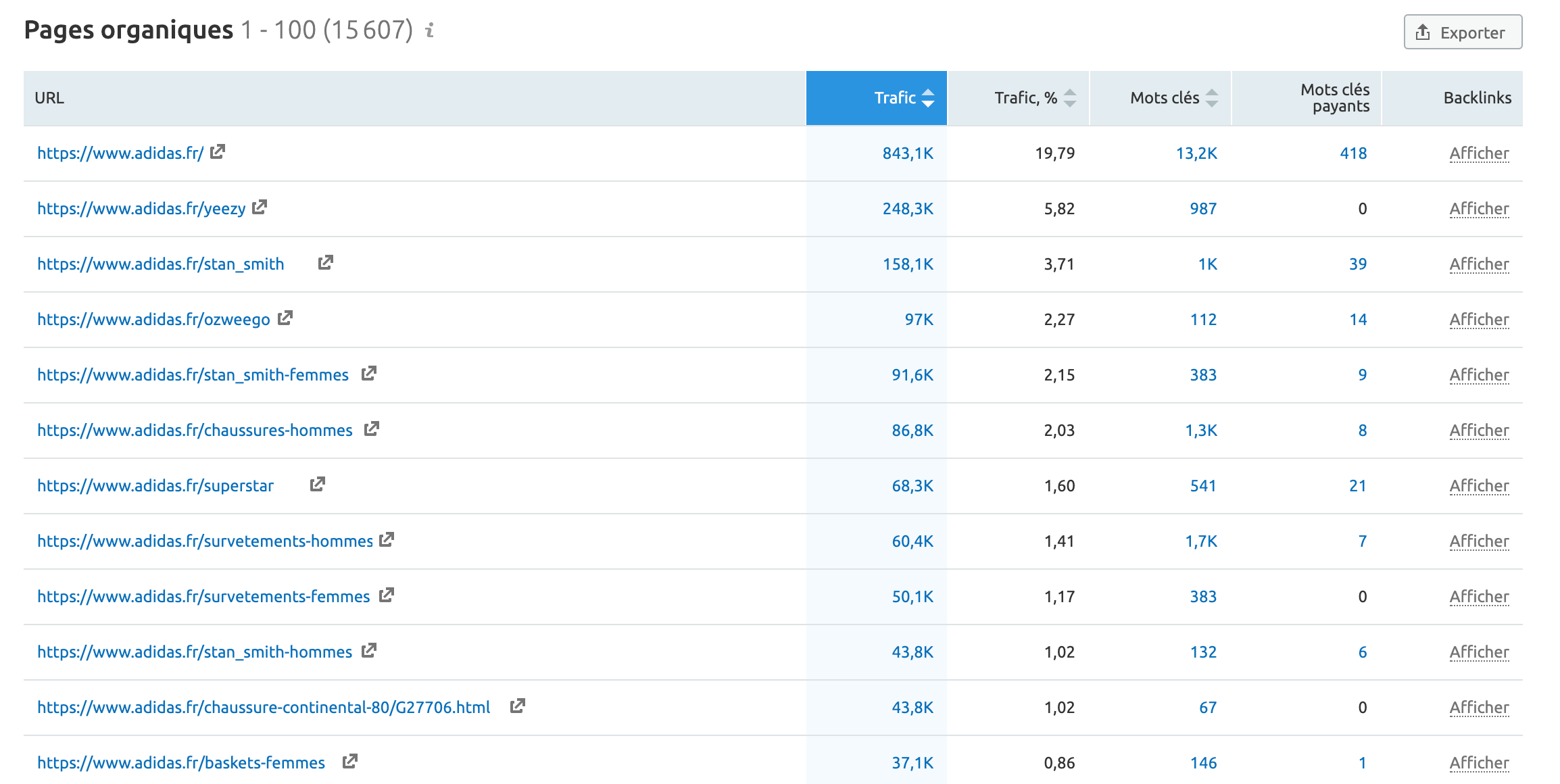Open the adidas.fr/yeezy URL link
This screenshot has height=784, width=1560.
pyautogui.click(x=141, y=209)
